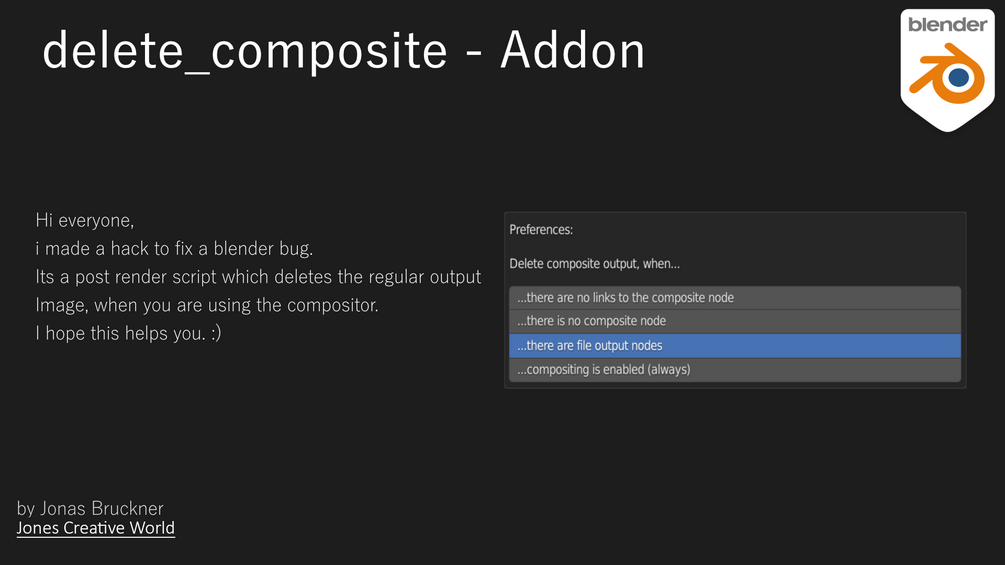Screen dimensions: 1005x565
Task: Click the 'Its a post render script' line
Action: coord(258,277)
